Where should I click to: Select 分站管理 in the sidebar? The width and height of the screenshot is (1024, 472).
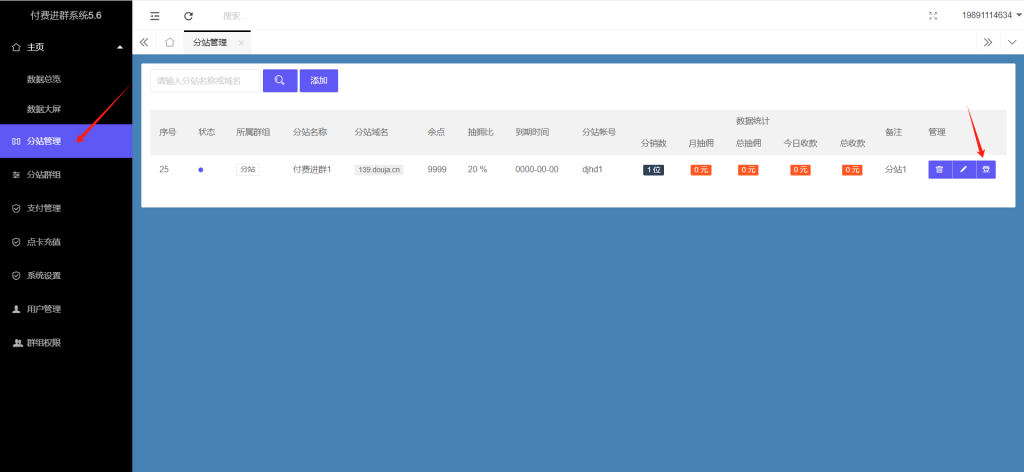click(66, 141)
